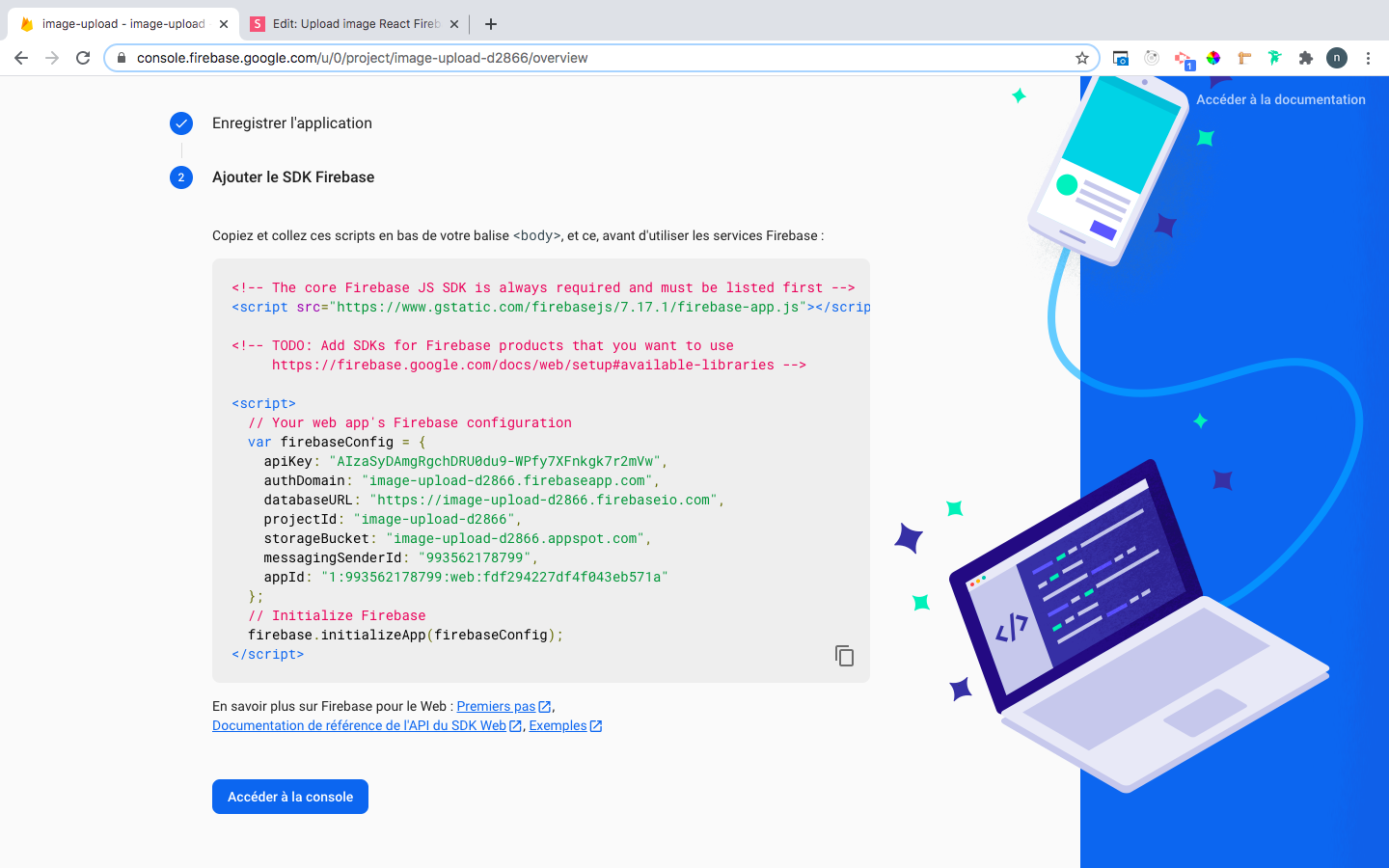Image resolution: width=1389 pixels, height=868 pixels.
Task: Open the Chrome three-dot menu
Action: (1368, 58)
